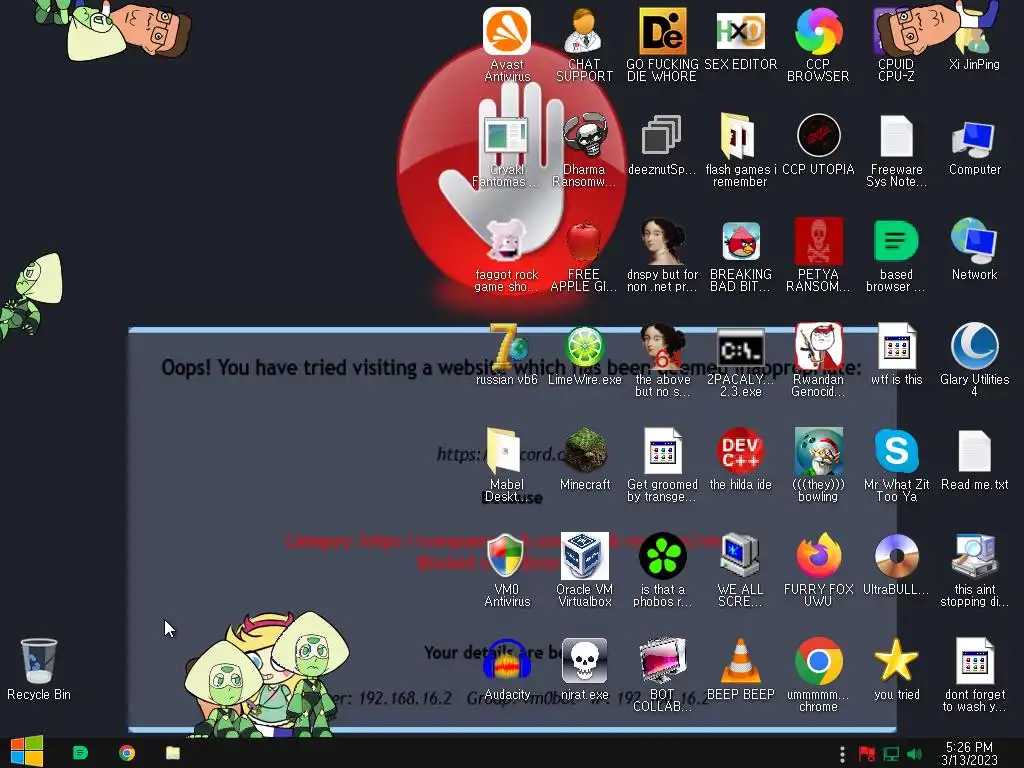
Task: Open the red flag tray icon
Action: [867, 754]
